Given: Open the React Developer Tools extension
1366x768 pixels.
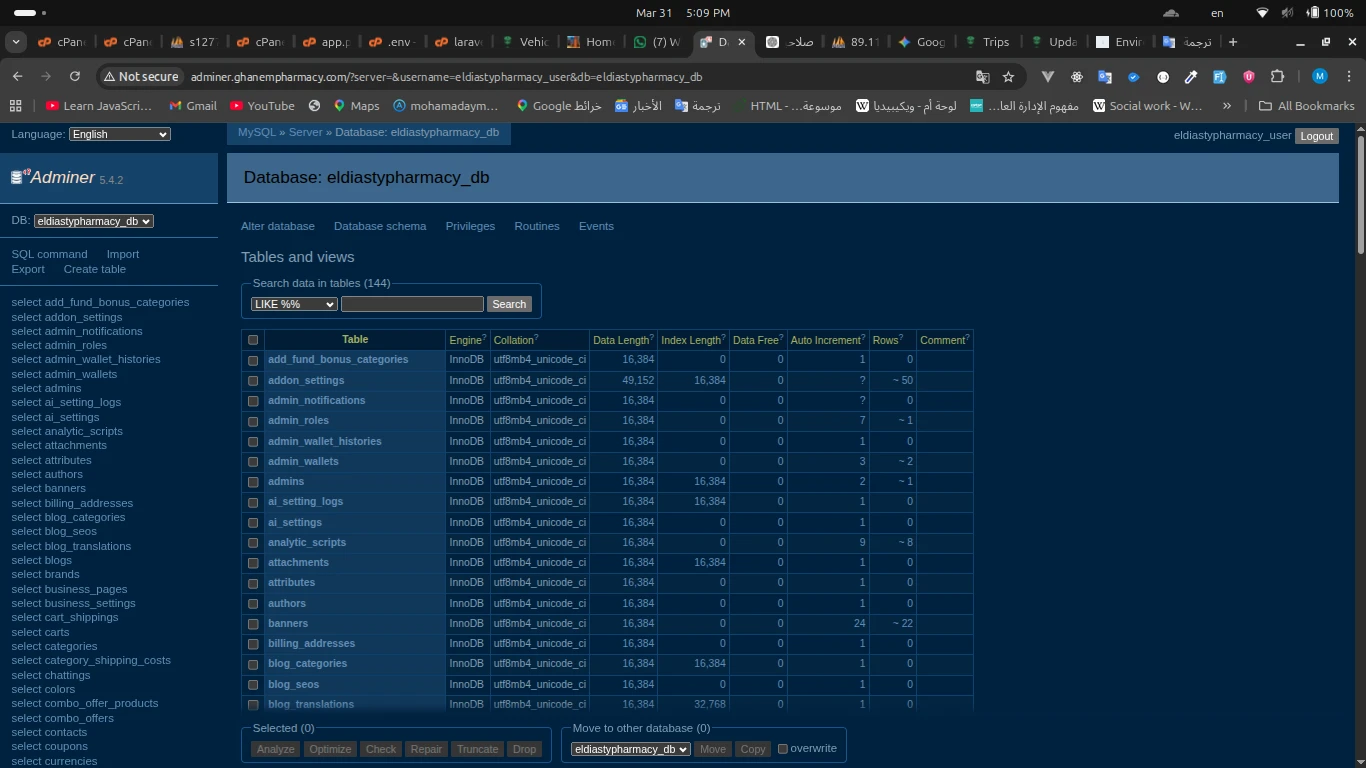Looking at the screenshot, I should (x=1076, y=77).
